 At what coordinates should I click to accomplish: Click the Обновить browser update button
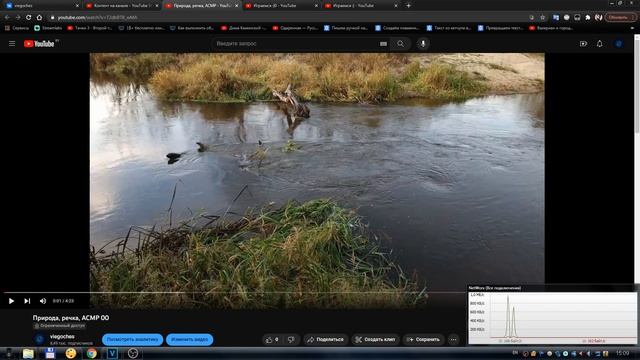point(620,18)
